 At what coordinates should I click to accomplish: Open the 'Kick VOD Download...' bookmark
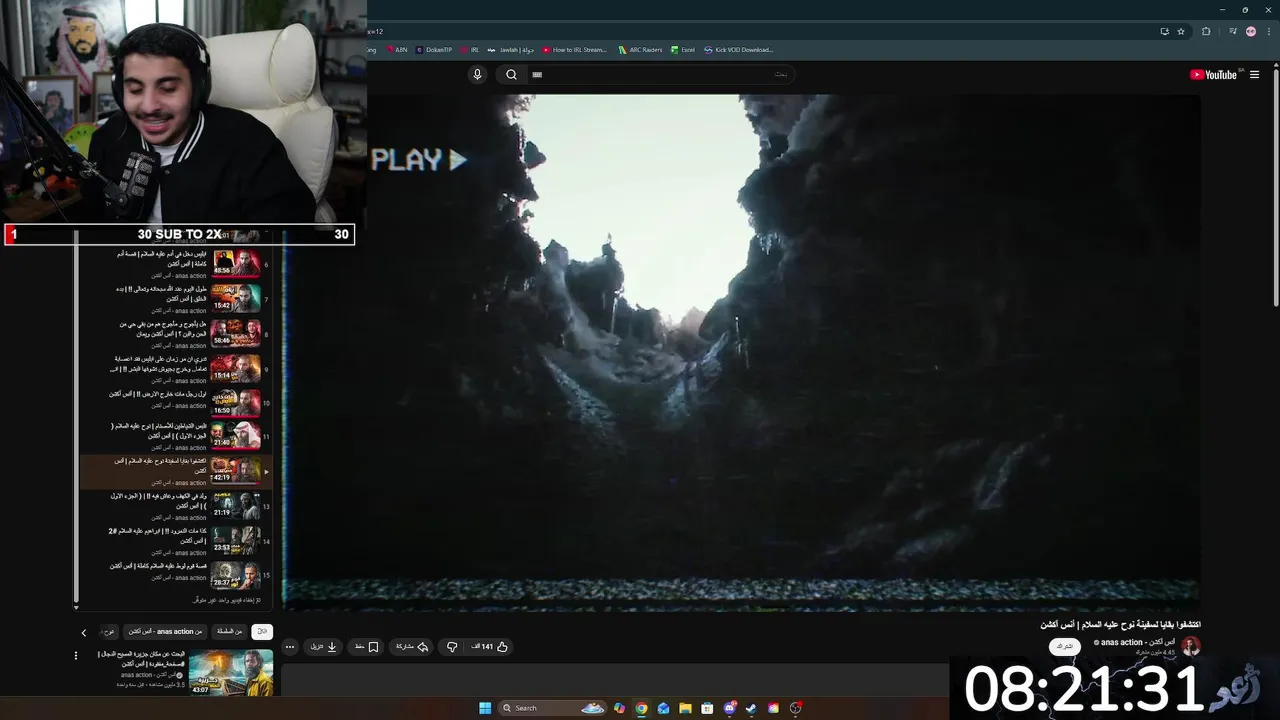coord(739,49)
